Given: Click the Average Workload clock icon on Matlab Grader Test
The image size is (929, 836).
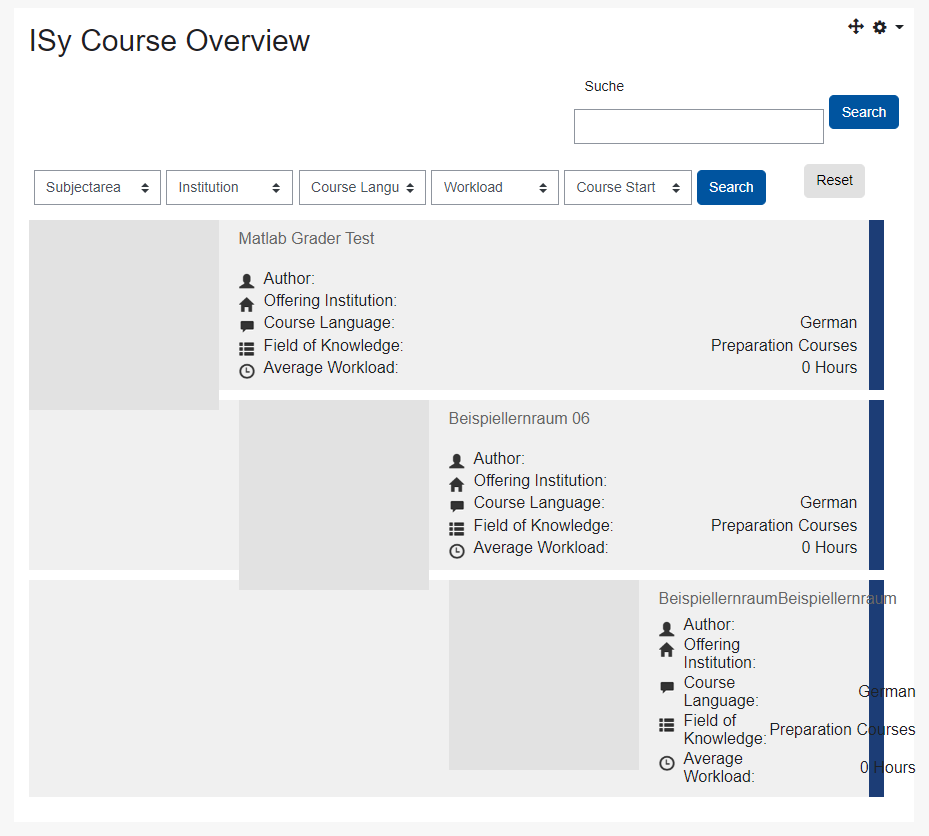Looking at the screenshot, I should 246,370.
